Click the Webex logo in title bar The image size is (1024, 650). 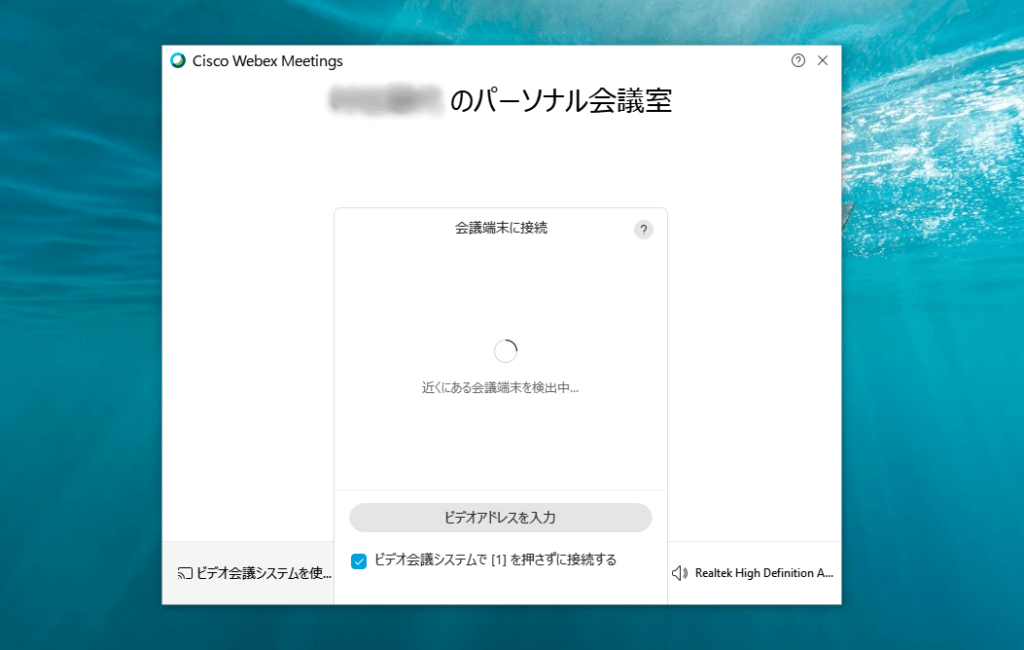[178, 60]
